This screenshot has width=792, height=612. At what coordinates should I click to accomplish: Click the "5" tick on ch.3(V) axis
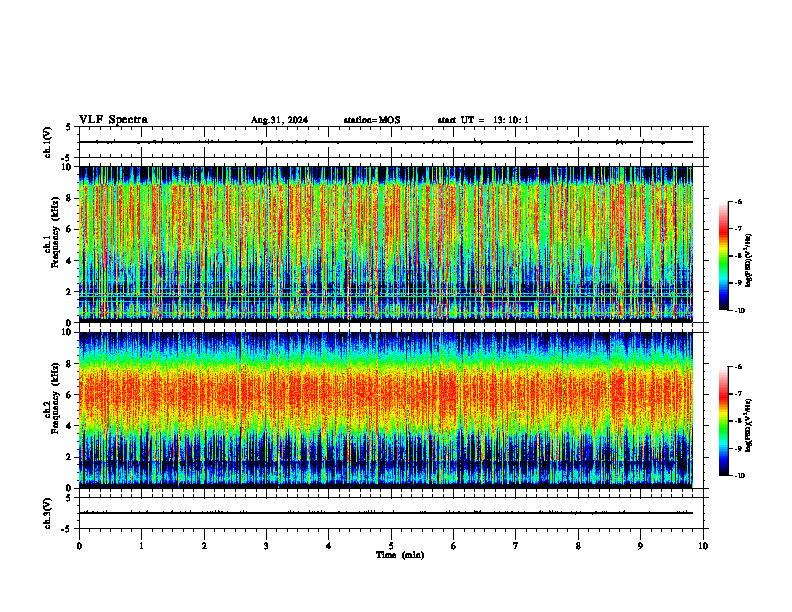(69, 498)
